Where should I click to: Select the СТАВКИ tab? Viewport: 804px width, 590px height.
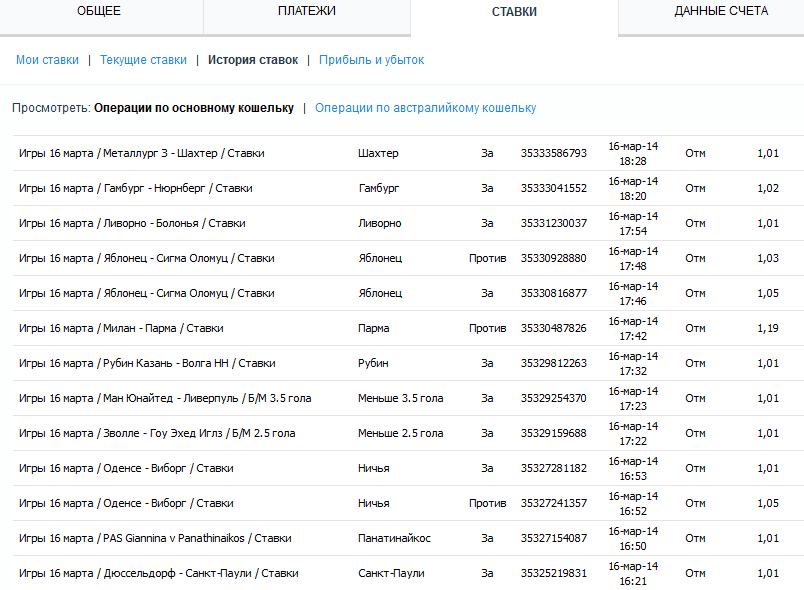(x=514, y=12)
